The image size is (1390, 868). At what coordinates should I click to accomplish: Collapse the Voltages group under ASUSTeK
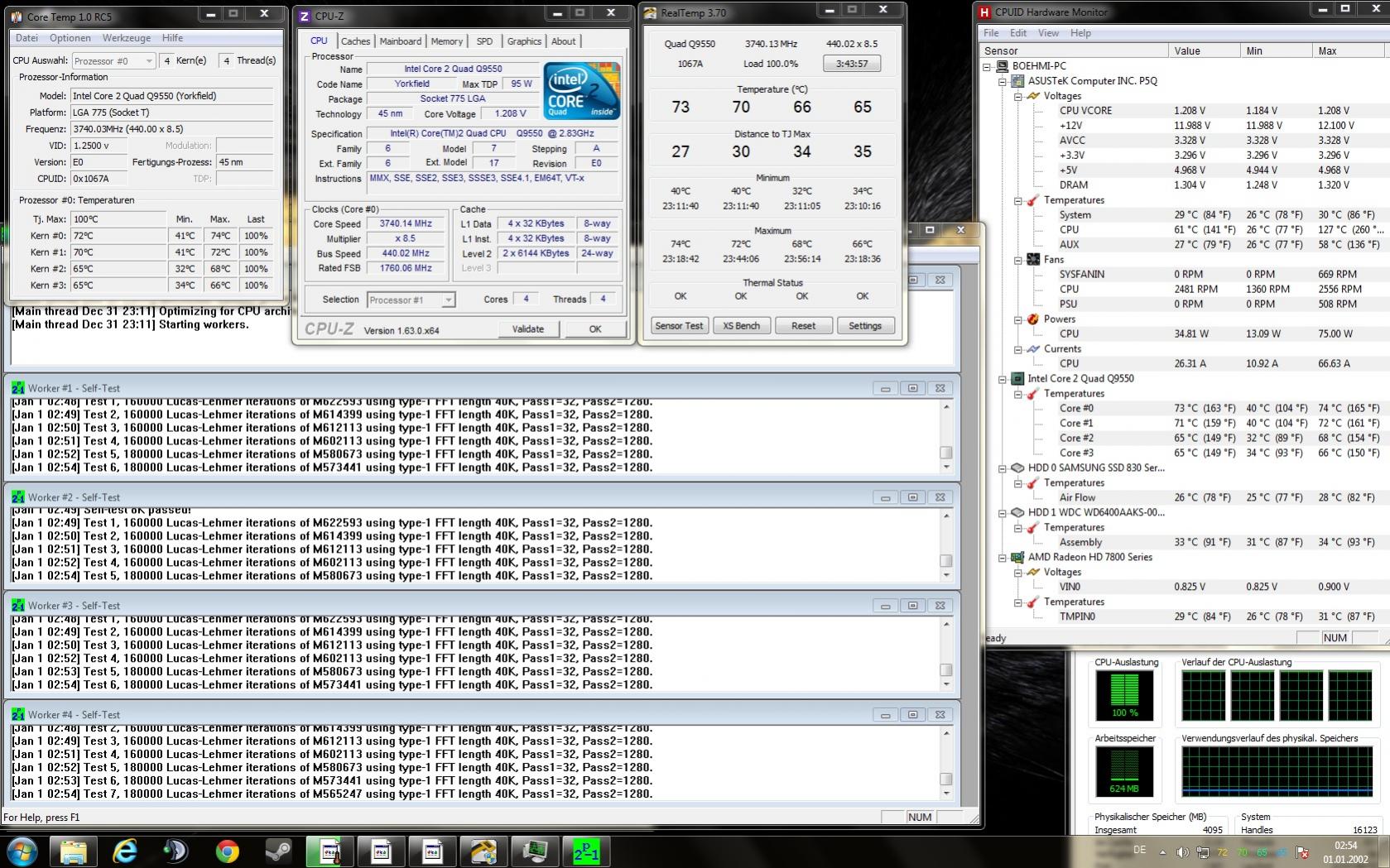click(x=1018, y=96)
